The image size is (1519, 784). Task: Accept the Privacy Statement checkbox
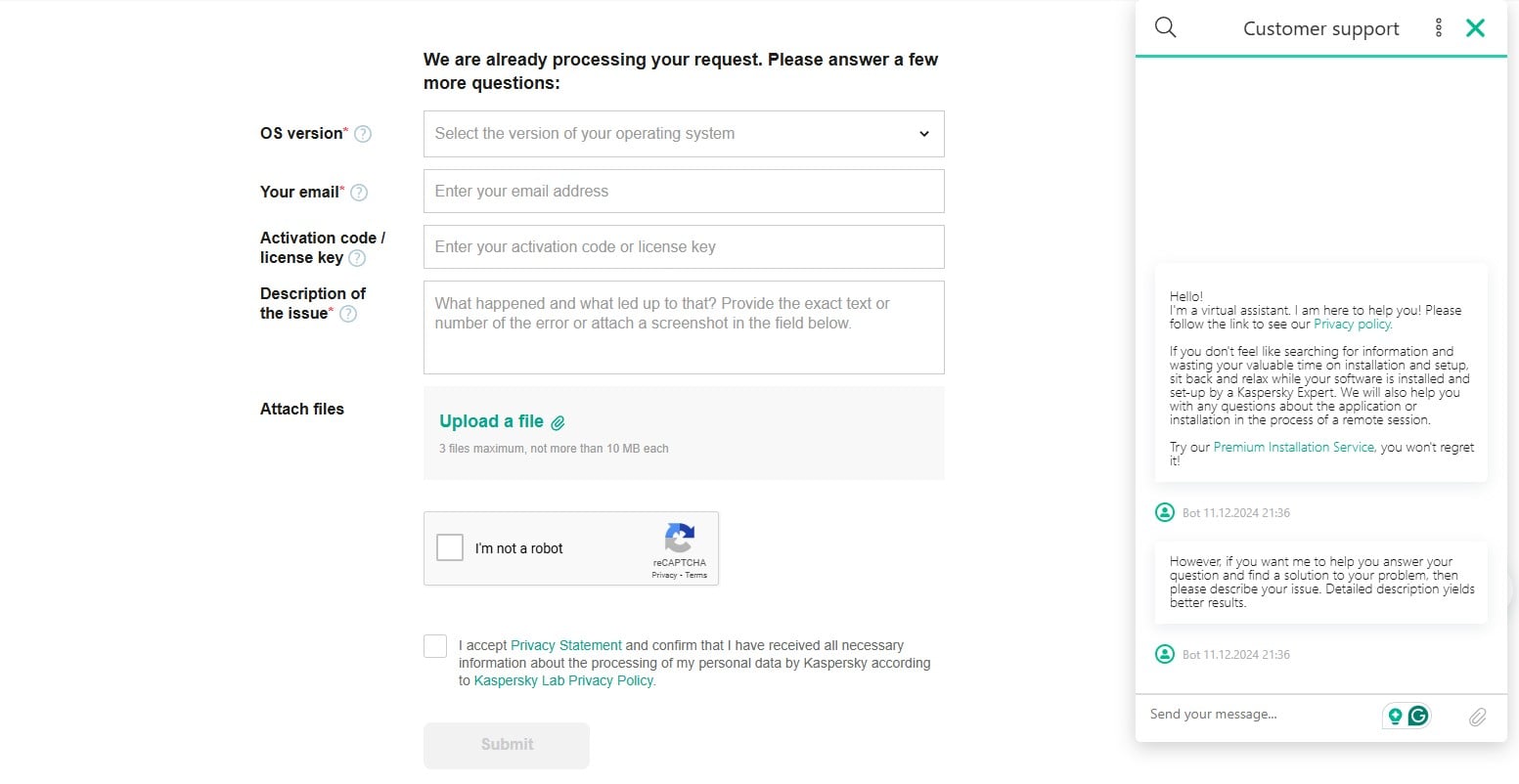tap(435, 645)
